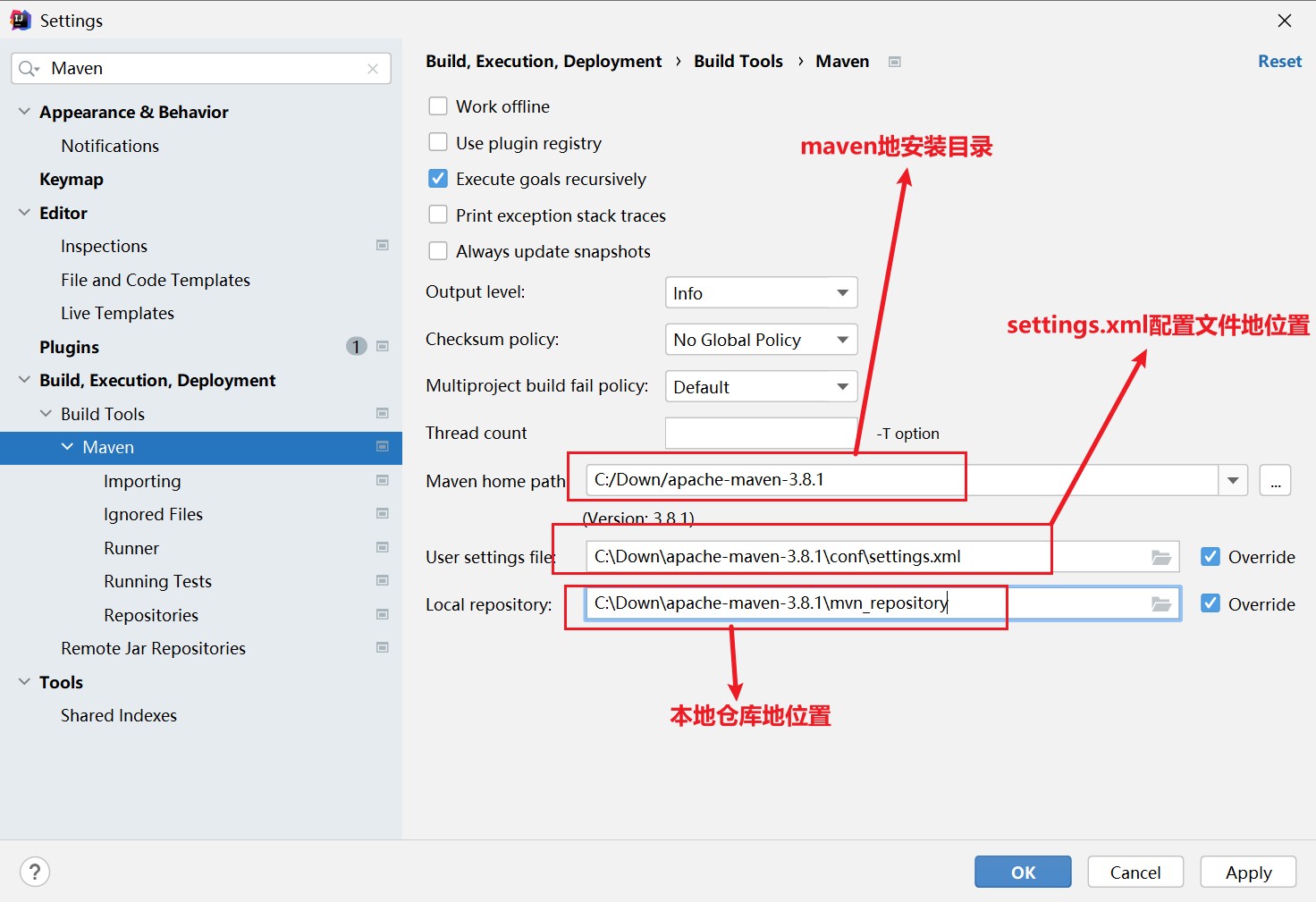Collapse the Tools section
The image size is (1316, 902).
pyautogui.click(x=24, y=681)
